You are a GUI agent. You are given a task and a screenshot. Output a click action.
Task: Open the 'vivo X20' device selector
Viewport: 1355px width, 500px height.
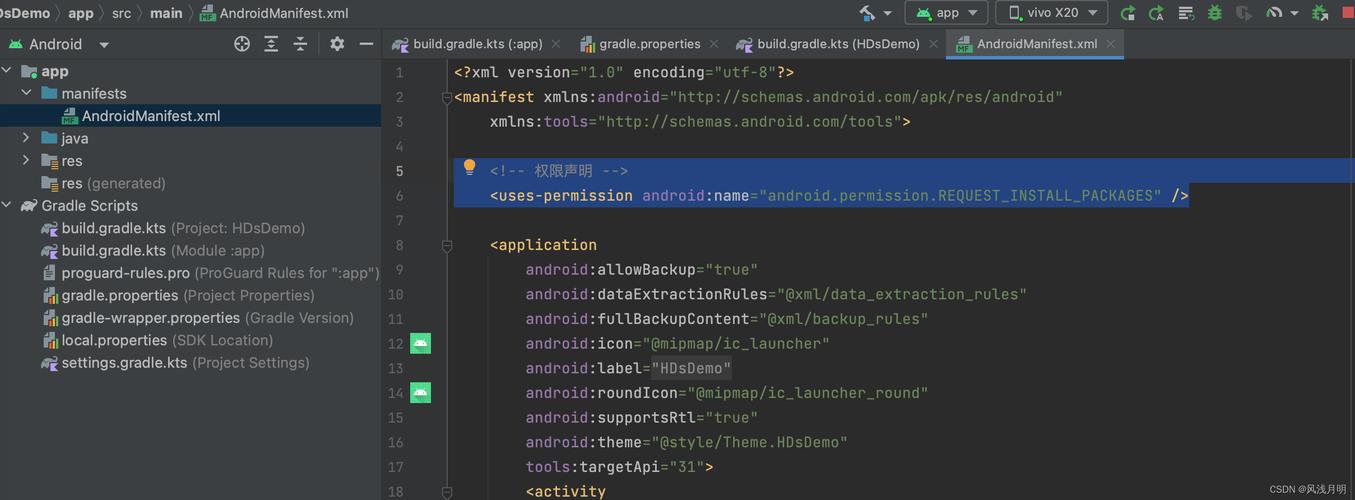pyautogui.click(x=1051, y=13)
